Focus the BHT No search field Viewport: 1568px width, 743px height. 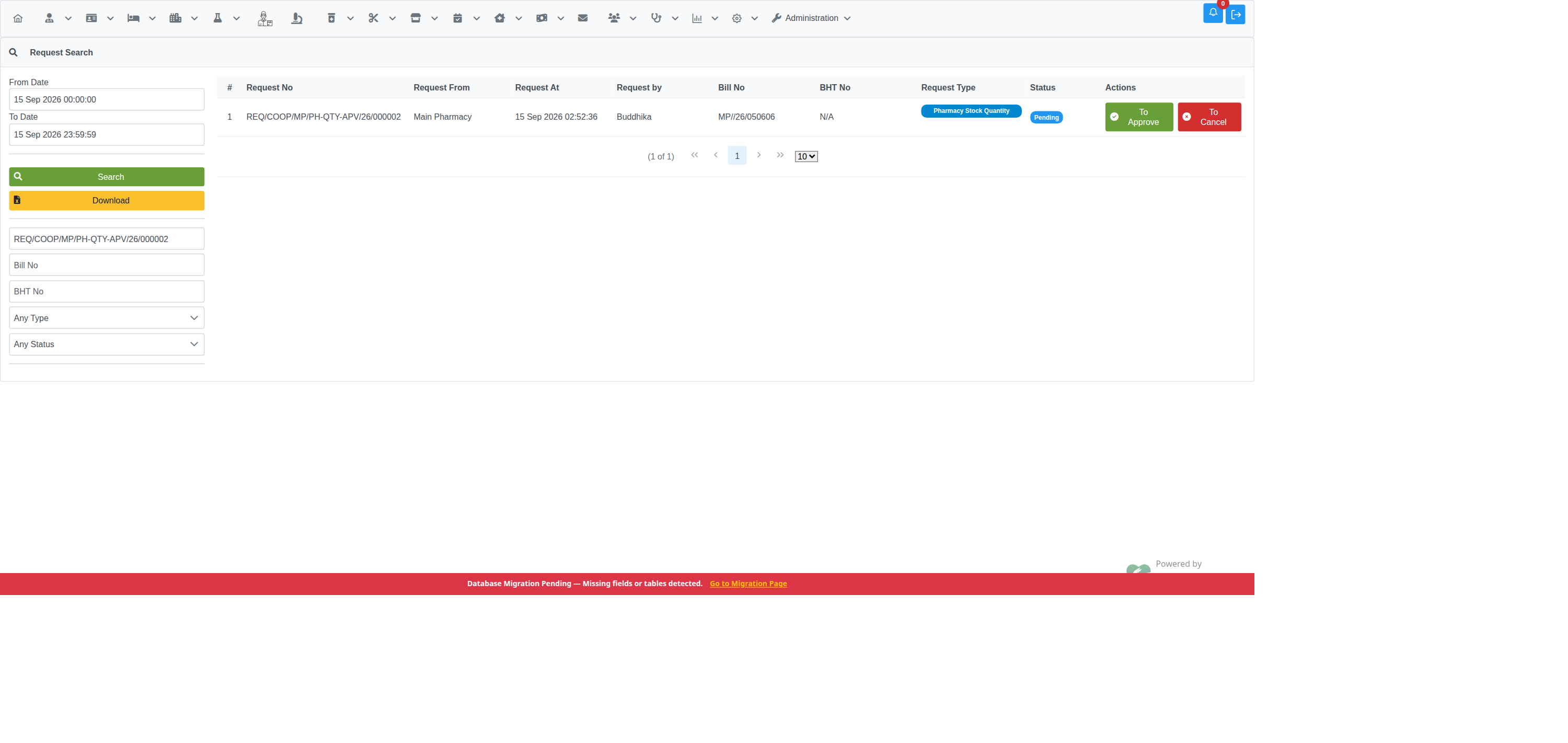click(107, 291)
